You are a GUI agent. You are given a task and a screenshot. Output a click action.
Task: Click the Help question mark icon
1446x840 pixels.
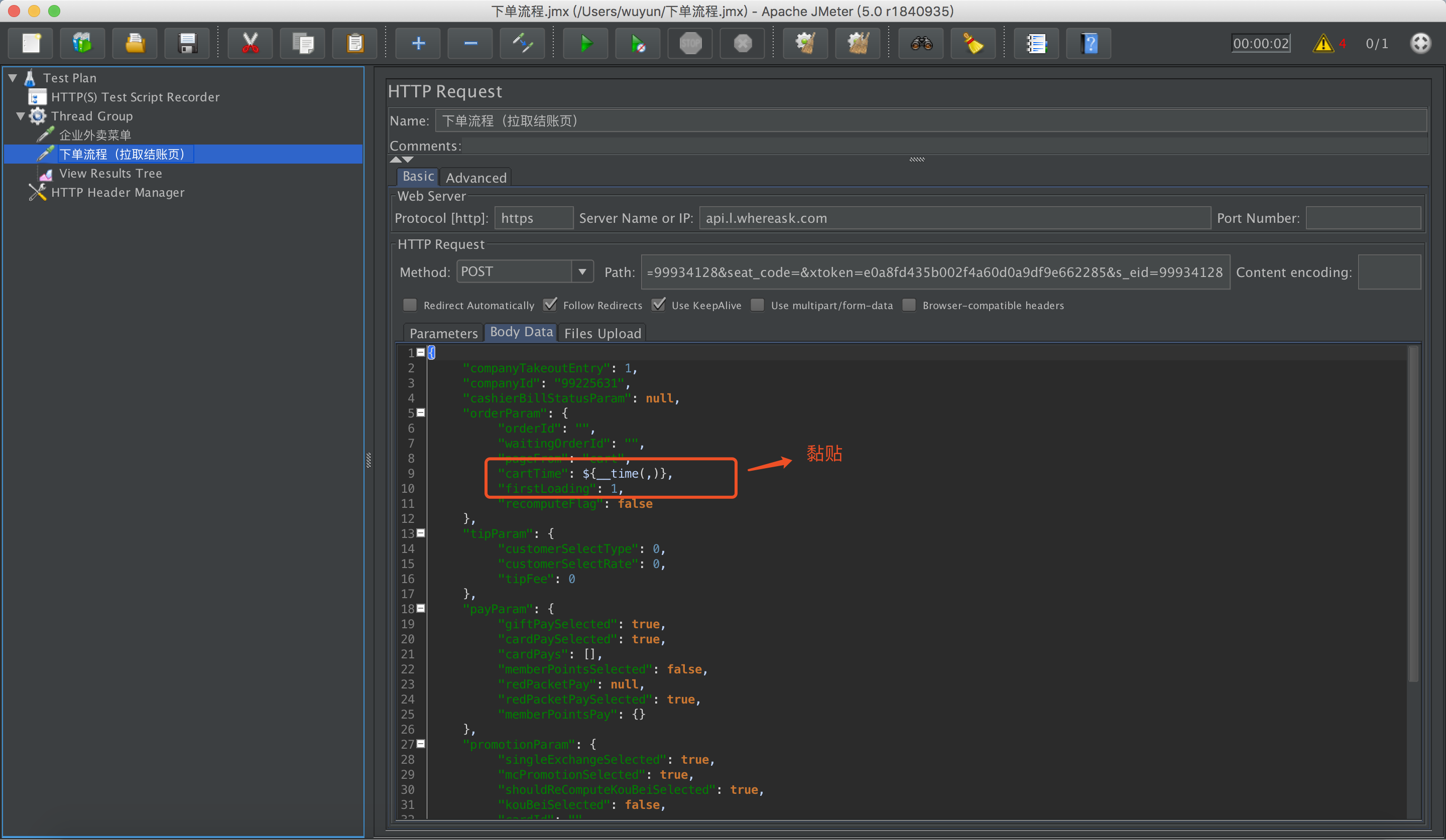(x=1089, y=44)
